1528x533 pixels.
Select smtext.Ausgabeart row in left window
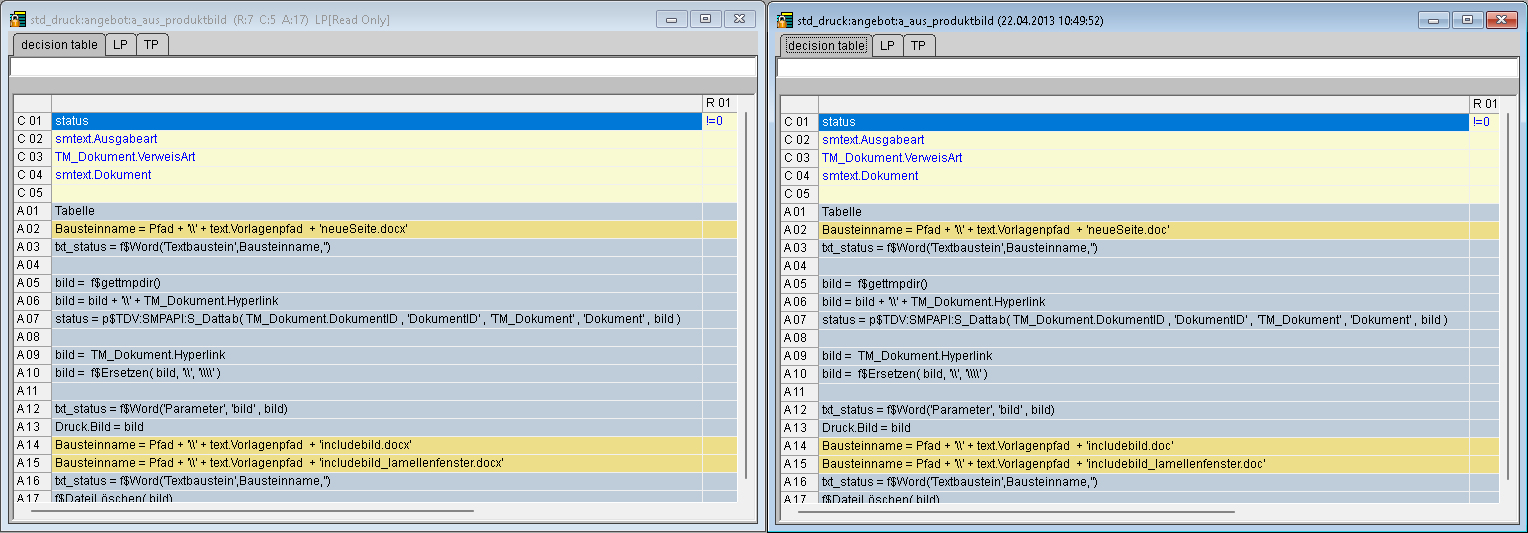(x=377, y=139)
